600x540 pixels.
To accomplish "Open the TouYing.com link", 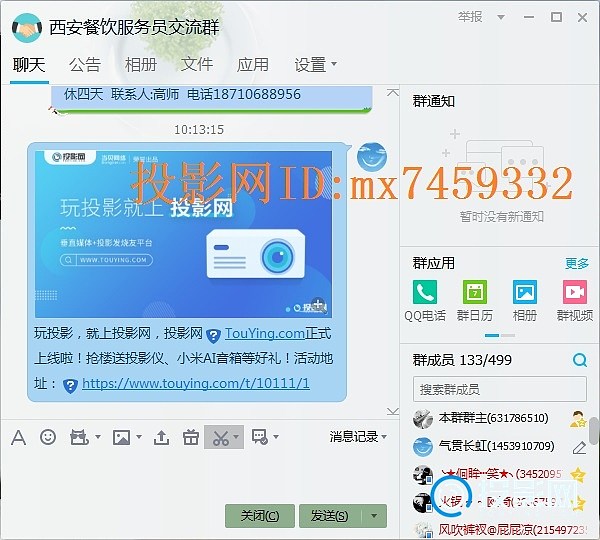I will (x=265, y=333).
